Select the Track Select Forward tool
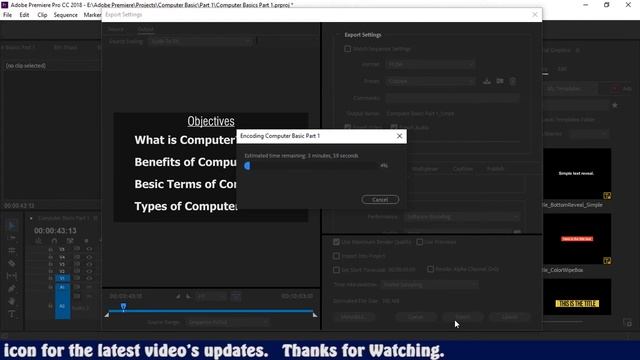Screen dimensions: 640x360 point(12,238)
